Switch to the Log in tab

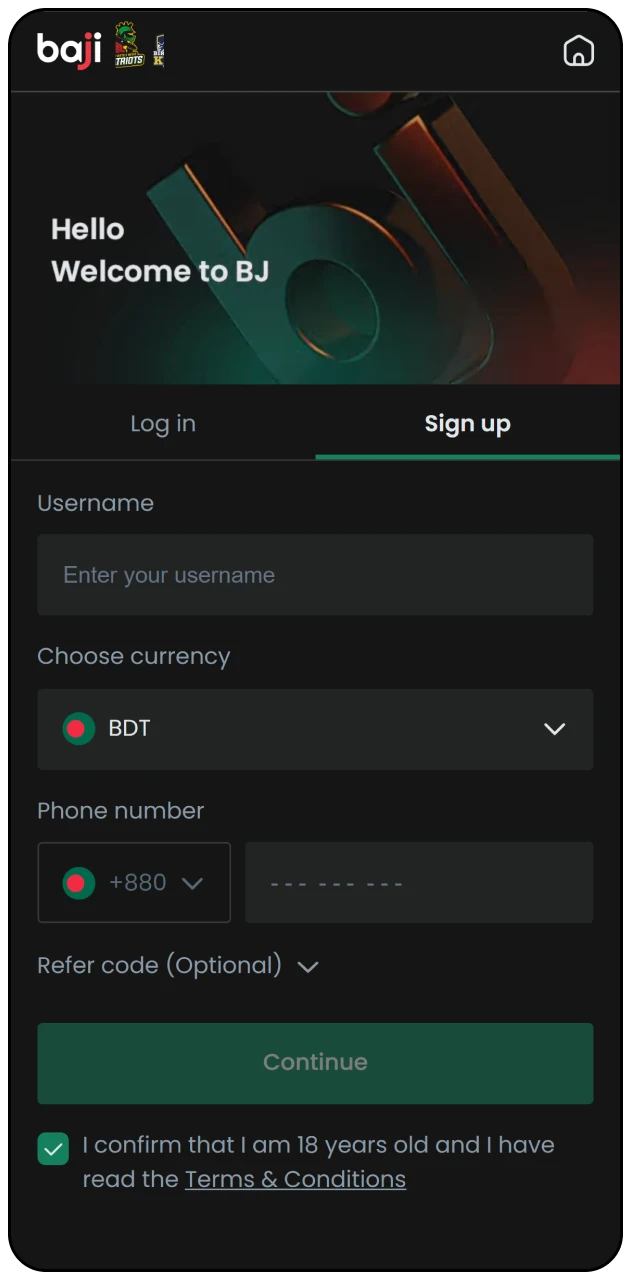(162, 423)
